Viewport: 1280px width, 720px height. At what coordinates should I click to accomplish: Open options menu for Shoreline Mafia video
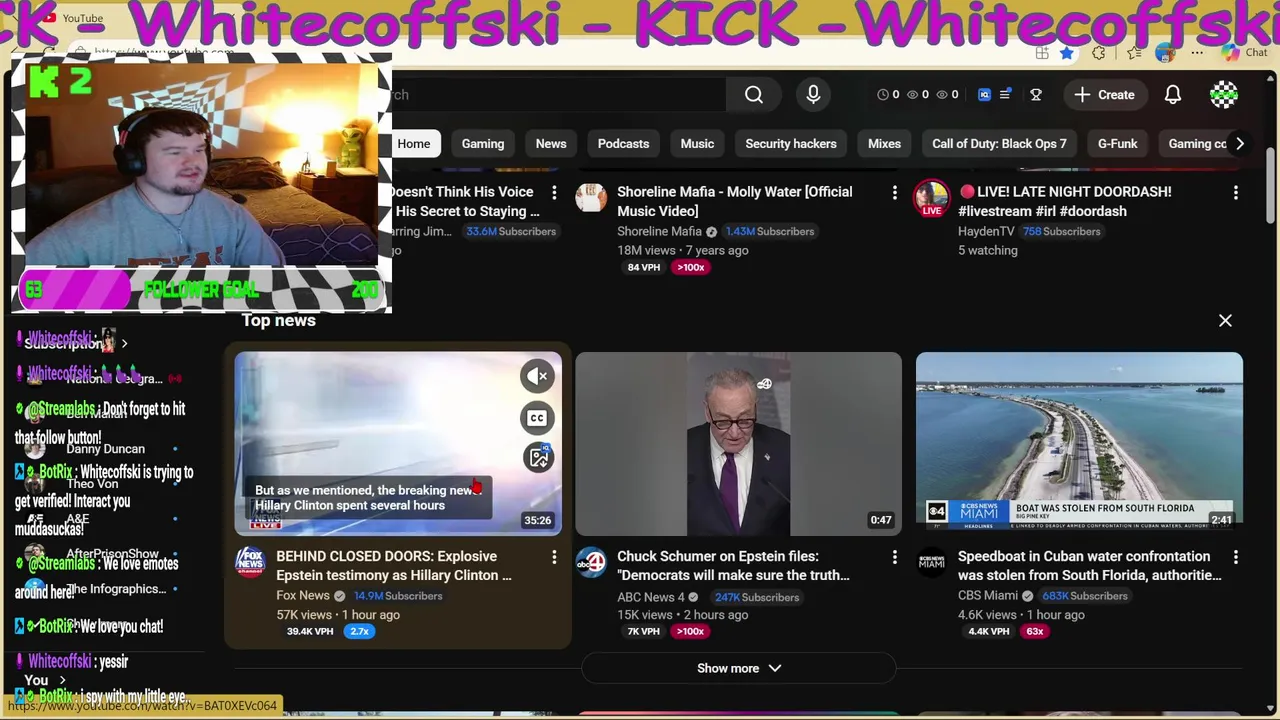[x=895, y=192]
